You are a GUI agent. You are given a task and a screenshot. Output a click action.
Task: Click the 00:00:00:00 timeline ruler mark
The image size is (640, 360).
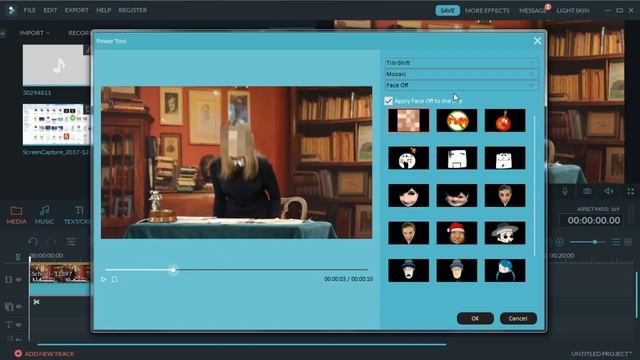tap(47, 256)
